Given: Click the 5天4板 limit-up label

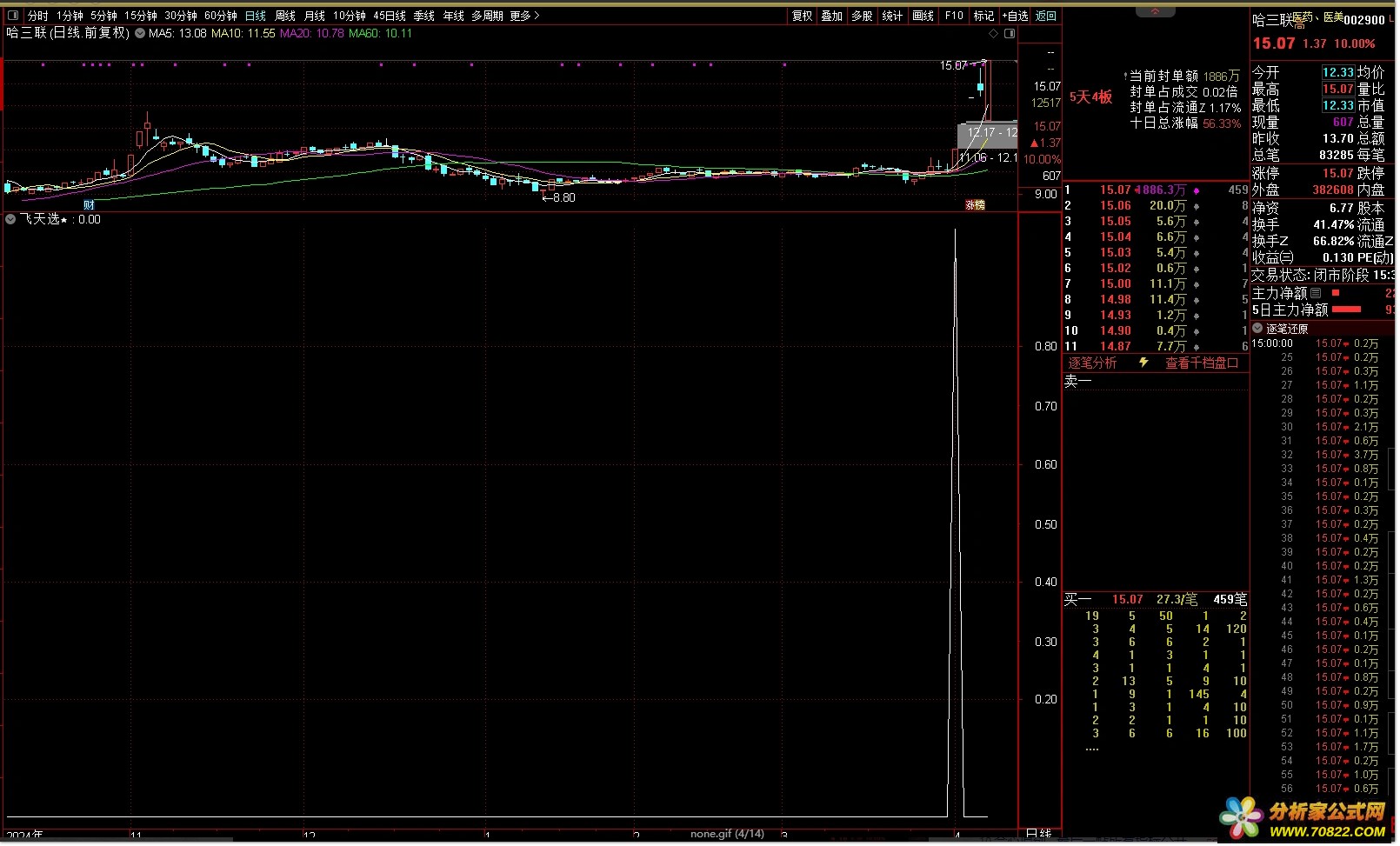Looking at the screenshot, I should (x=1091, y=97).
